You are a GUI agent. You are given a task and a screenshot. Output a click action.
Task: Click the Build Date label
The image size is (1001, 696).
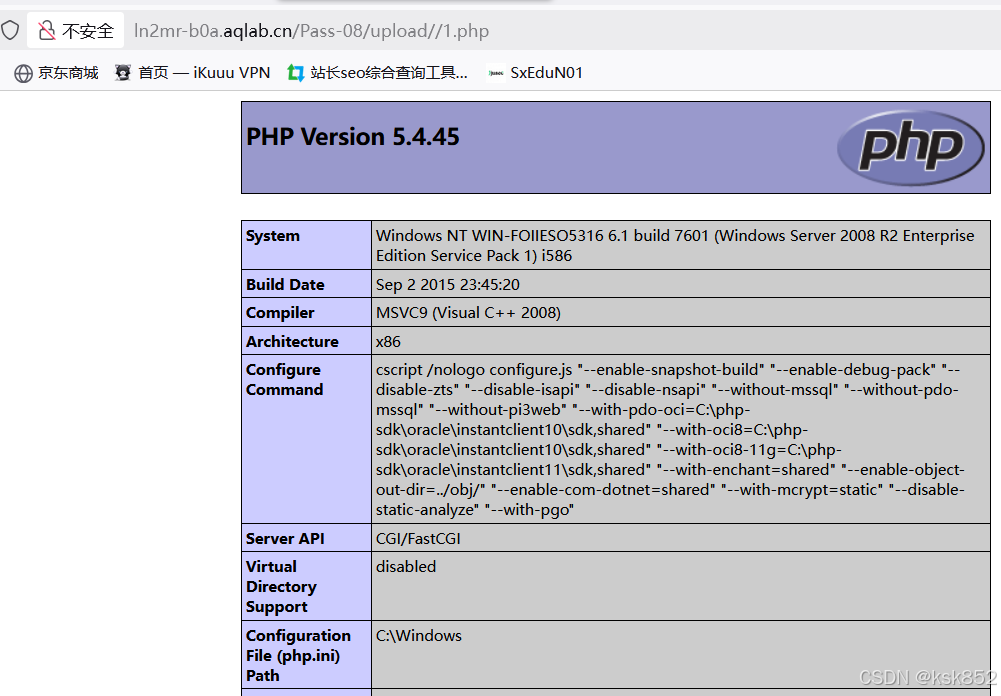tap(285, 284)
